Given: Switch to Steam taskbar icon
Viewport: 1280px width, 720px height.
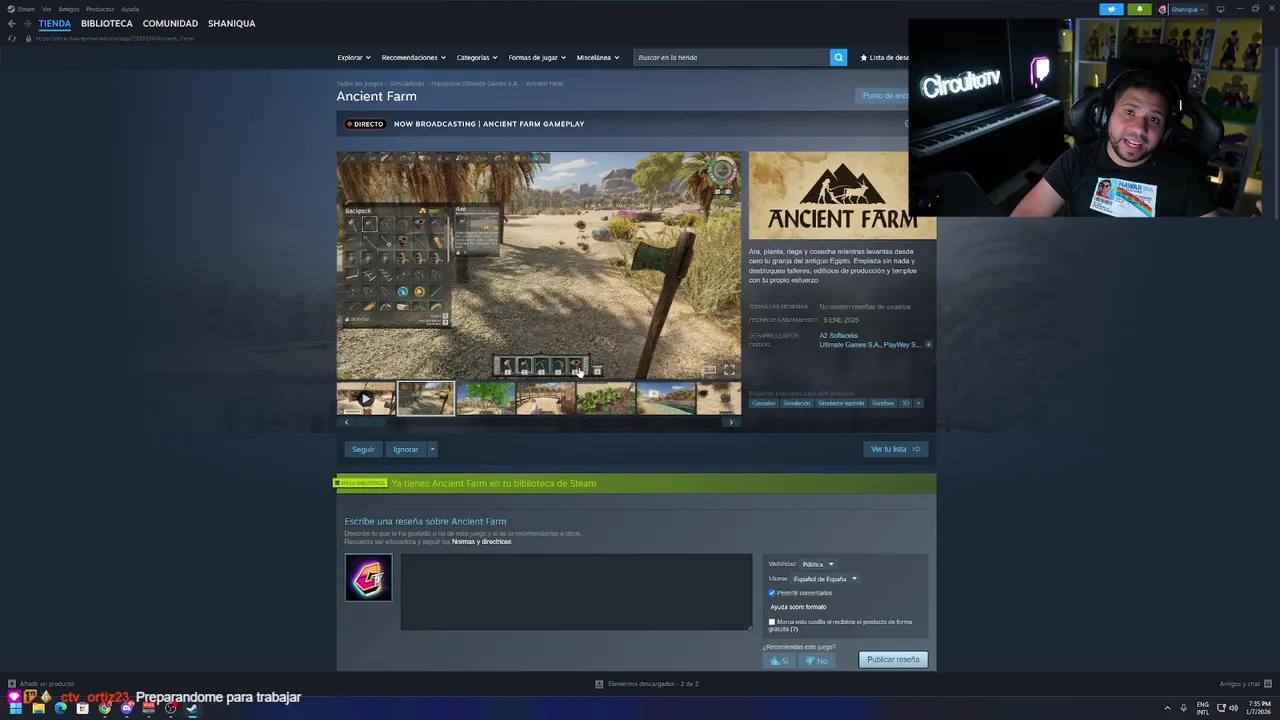Looking at the screenshot, I should tap(192, 708).
